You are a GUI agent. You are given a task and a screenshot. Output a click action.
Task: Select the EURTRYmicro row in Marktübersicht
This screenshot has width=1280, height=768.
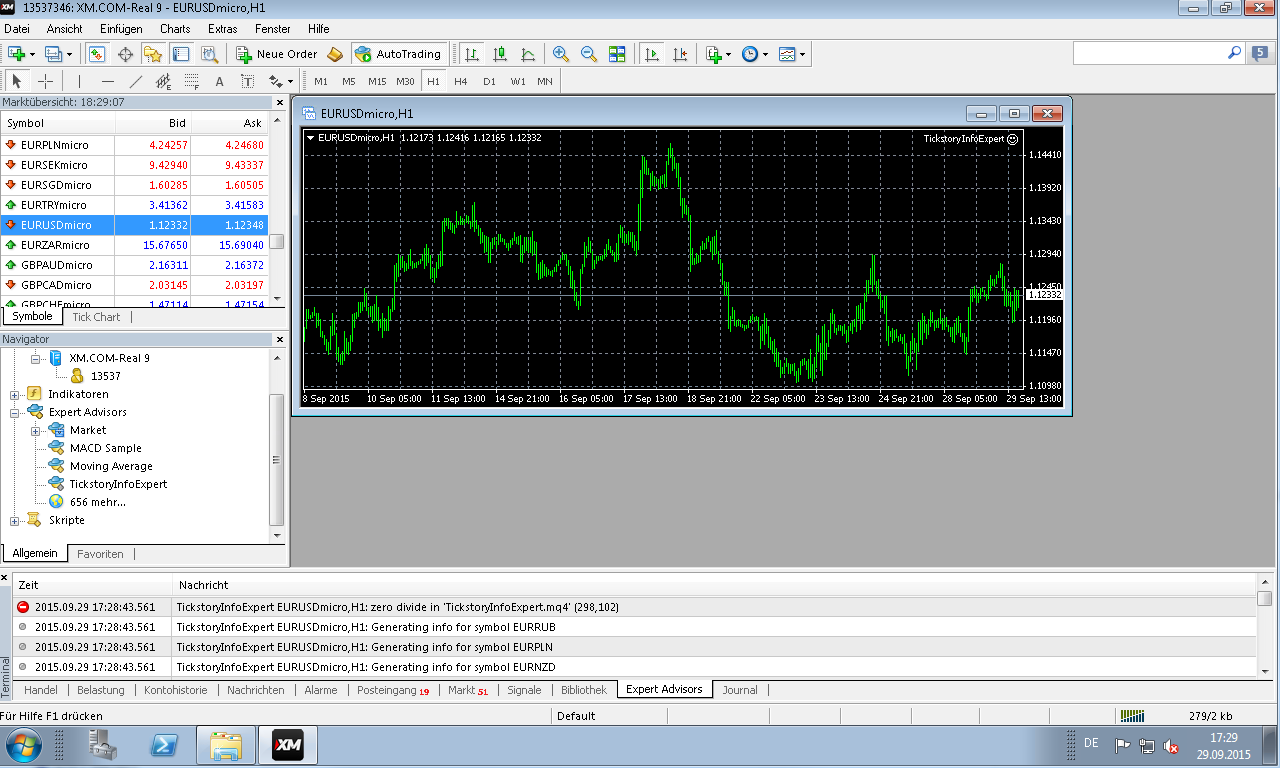(135, 205)
